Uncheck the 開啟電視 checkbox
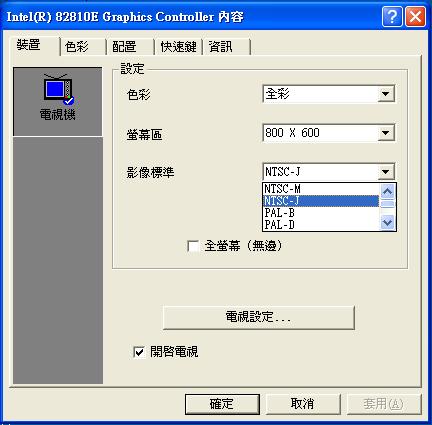This screenshot has height=425, width=432. [x=139, y=352]
